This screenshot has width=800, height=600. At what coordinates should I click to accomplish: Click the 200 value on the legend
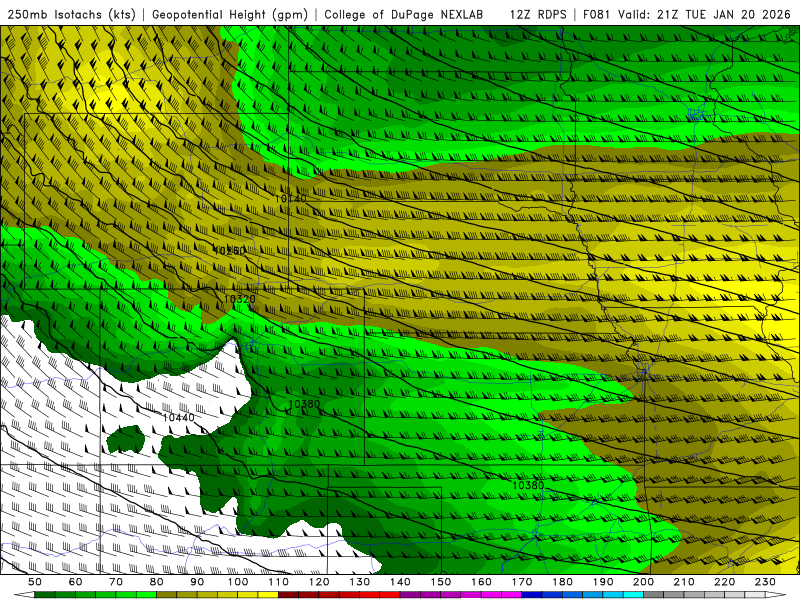tap(644, 582)
